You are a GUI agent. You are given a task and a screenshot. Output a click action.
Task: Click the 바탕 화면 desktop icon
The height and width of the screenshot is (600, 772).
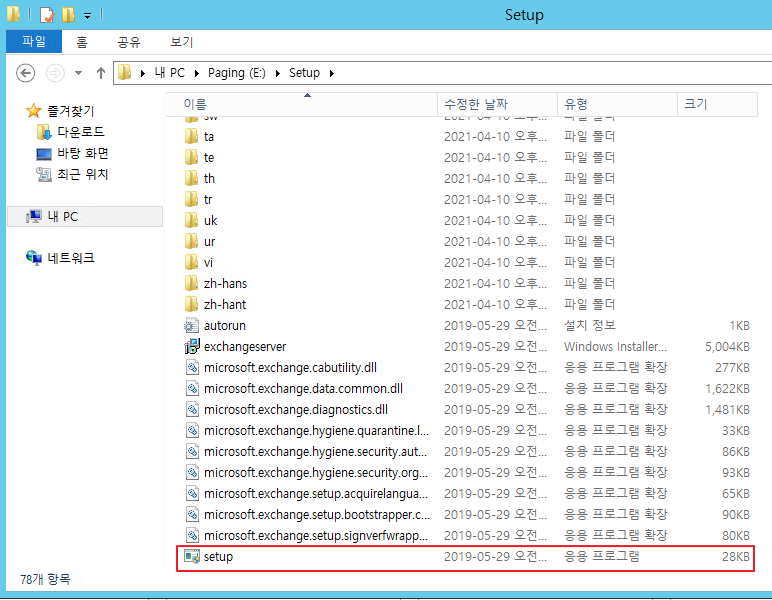[x=44, y=154]
